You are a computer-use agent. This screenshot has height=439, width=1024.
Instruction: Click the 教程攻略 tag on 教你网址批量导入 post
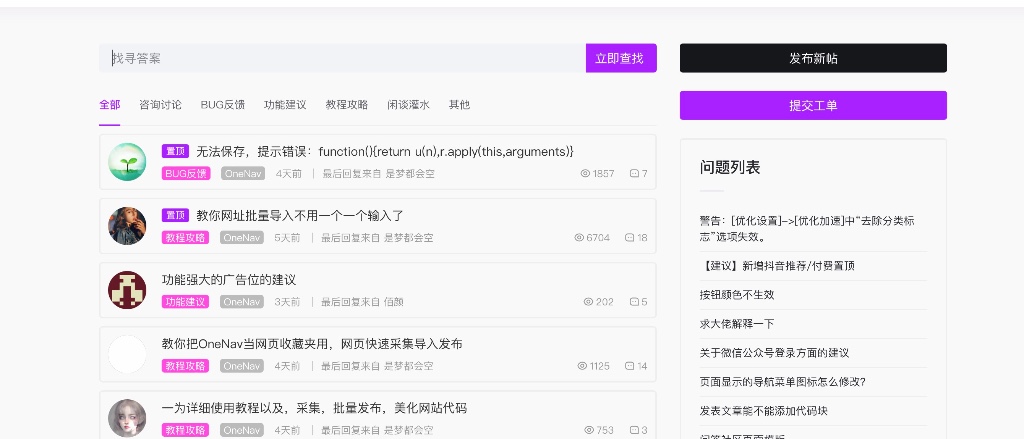pyautogui.click(x=185, y=237)
